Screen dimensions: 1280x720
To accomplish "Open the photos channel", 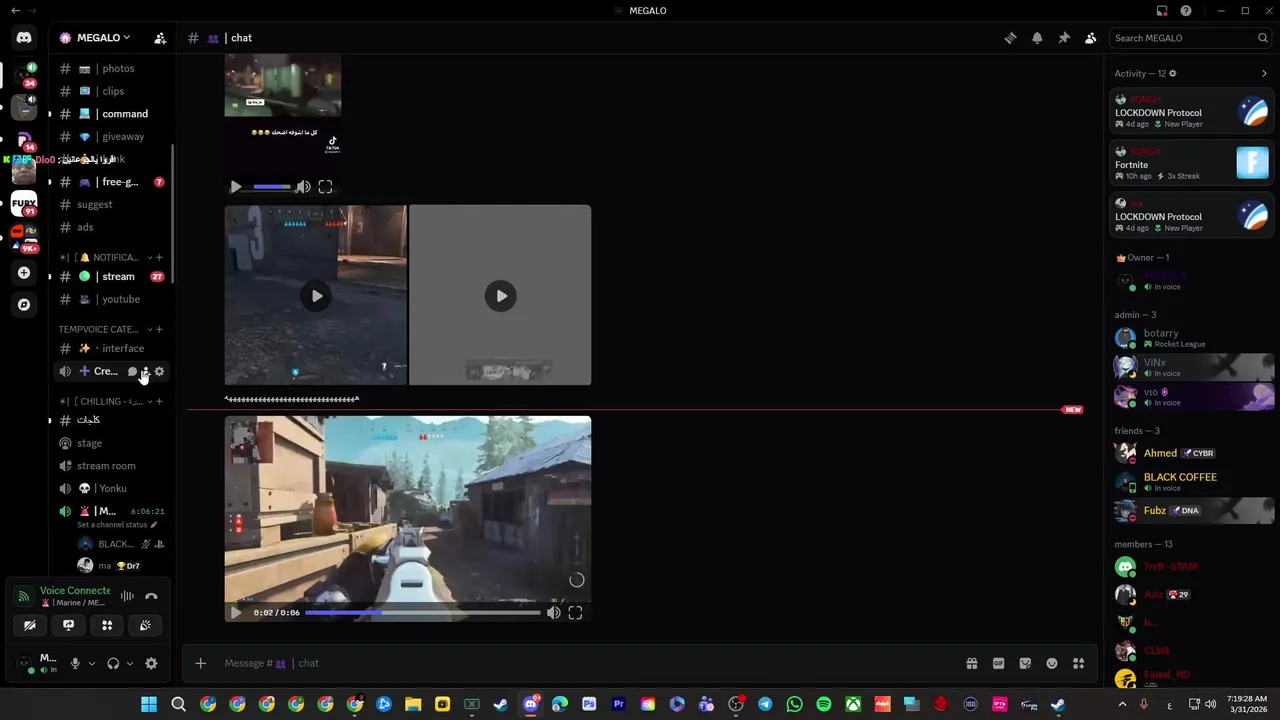I will [x=110, y=69].
